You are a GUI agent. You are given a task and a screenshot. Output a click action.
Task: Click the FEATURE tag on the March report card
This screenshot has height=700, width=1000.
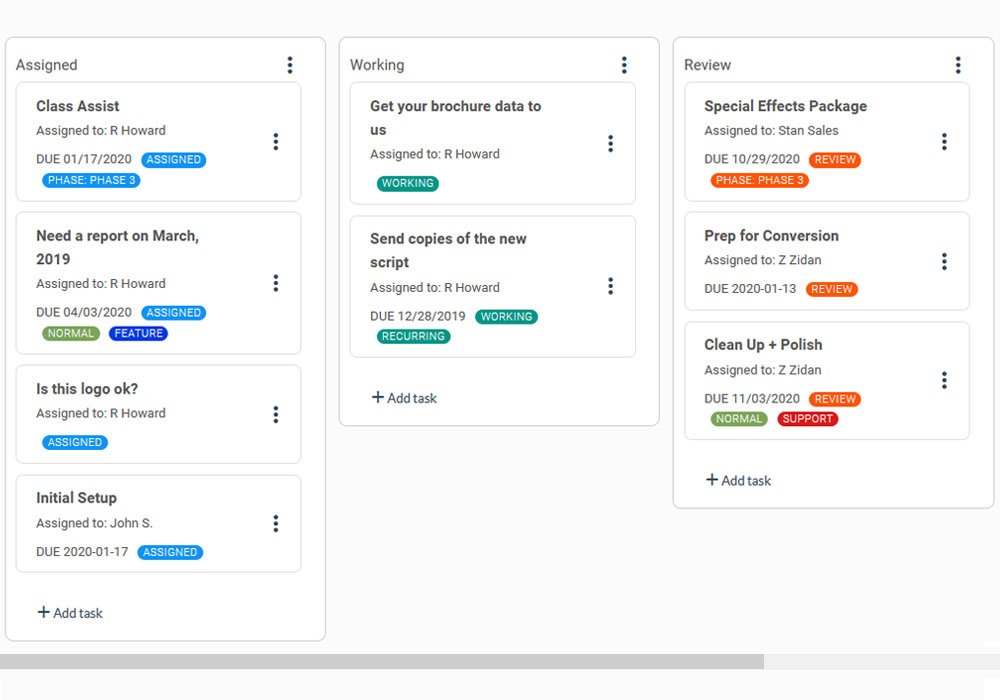(138, 333)
